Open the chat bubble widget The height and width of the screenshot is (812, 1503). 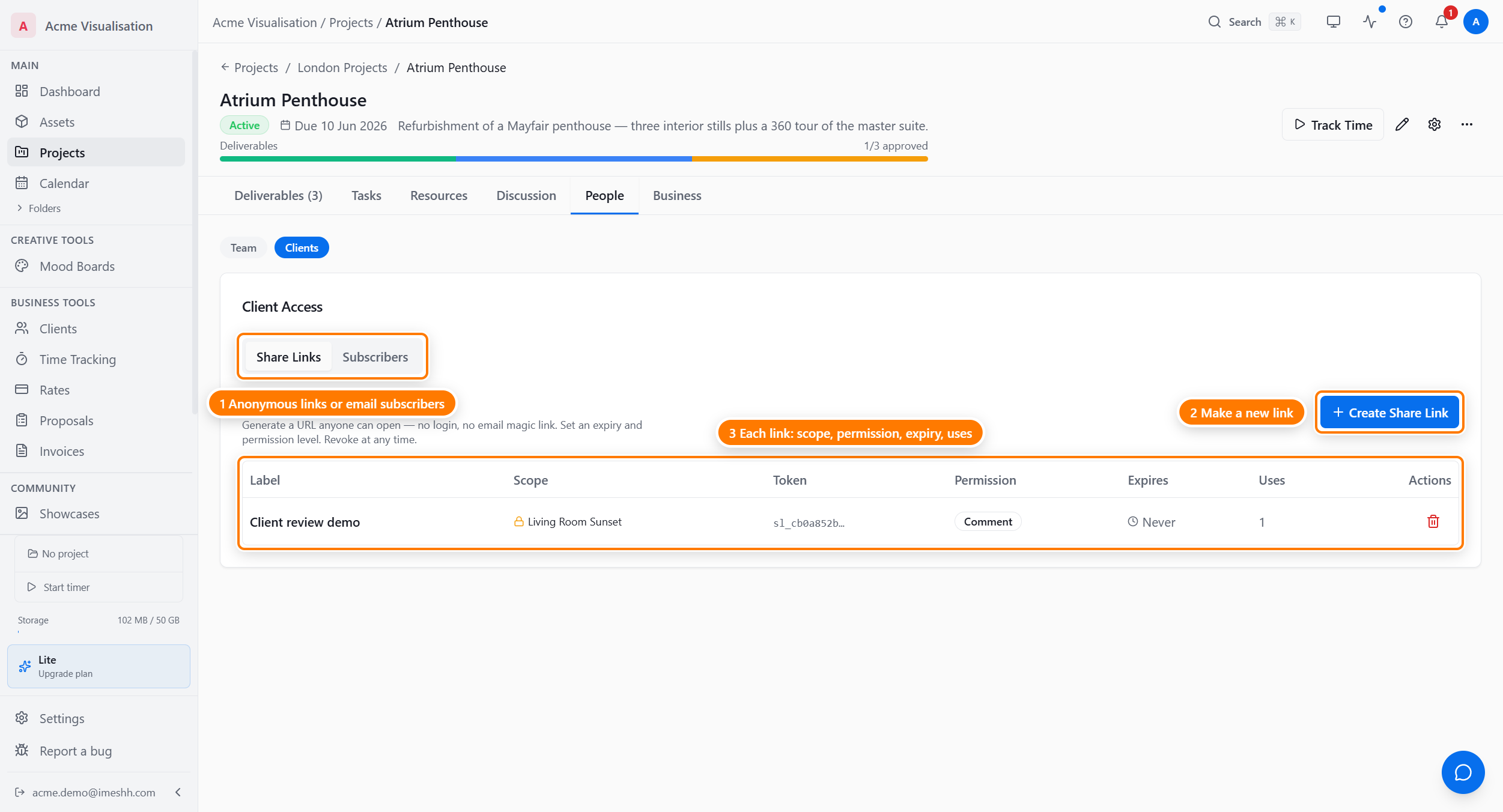pos(1463,772)
